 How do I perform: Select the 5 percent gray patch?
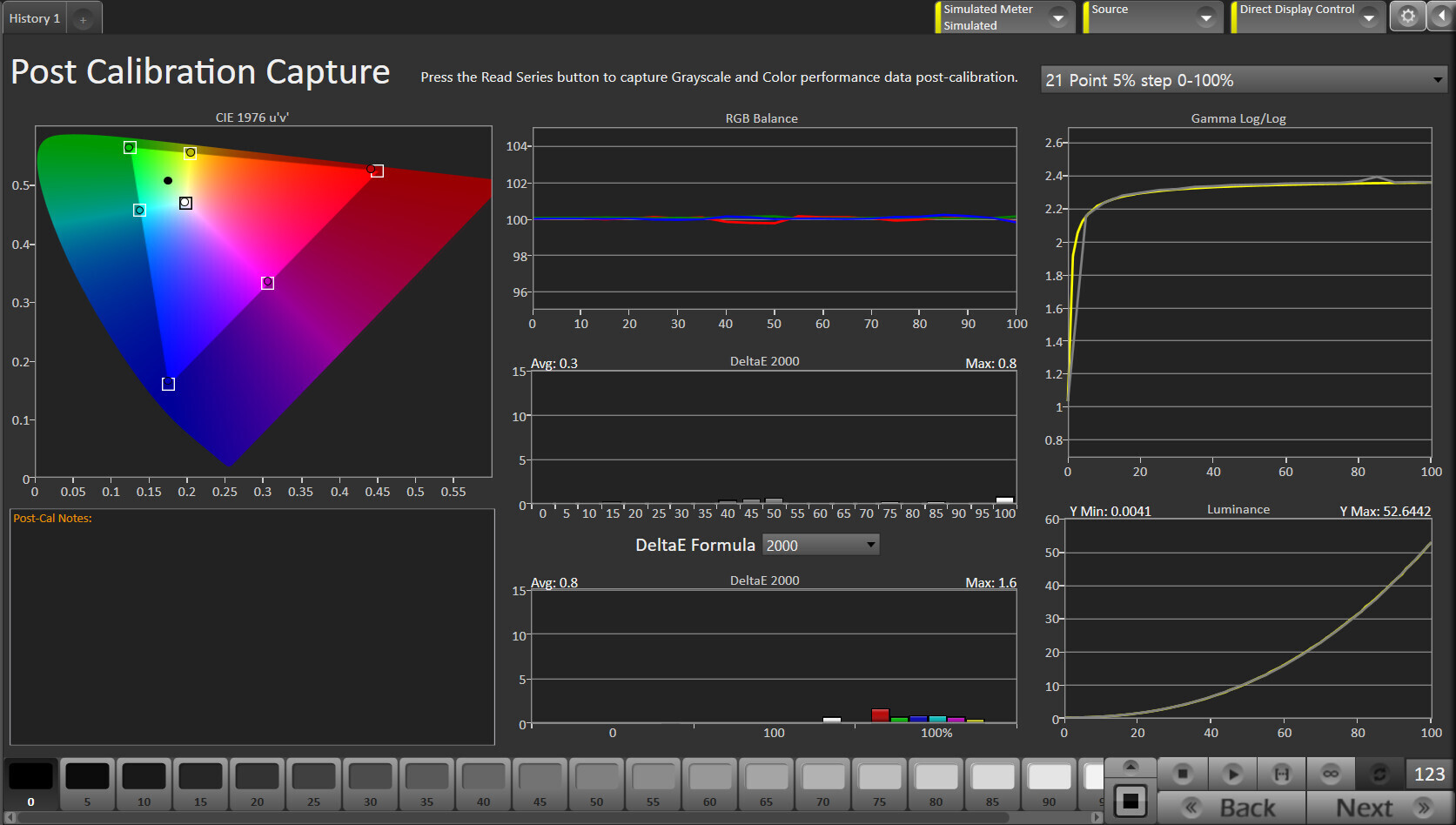click(x=87, y=784)
